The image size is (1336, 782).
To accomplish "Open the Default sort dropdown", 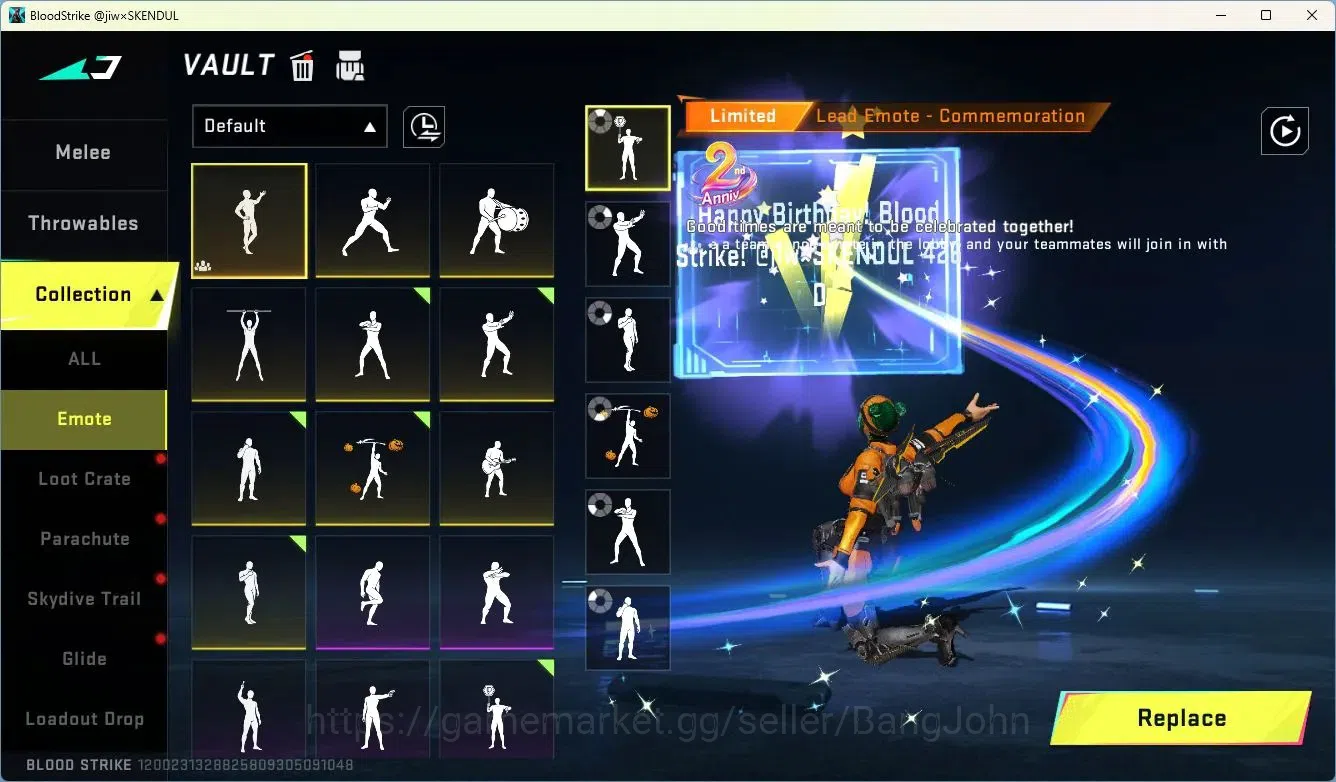I will (290, 126).
